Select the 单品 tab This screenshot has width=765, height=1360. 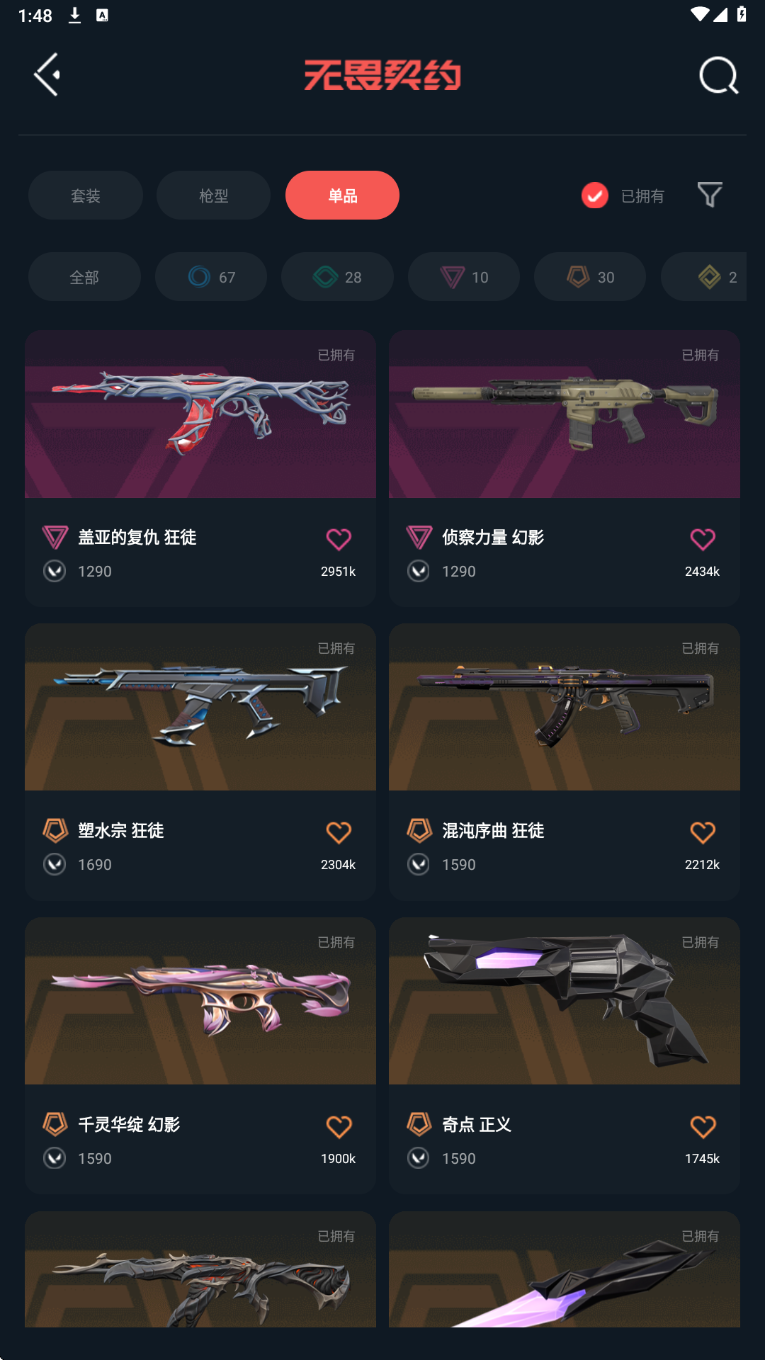coord(342,195)
